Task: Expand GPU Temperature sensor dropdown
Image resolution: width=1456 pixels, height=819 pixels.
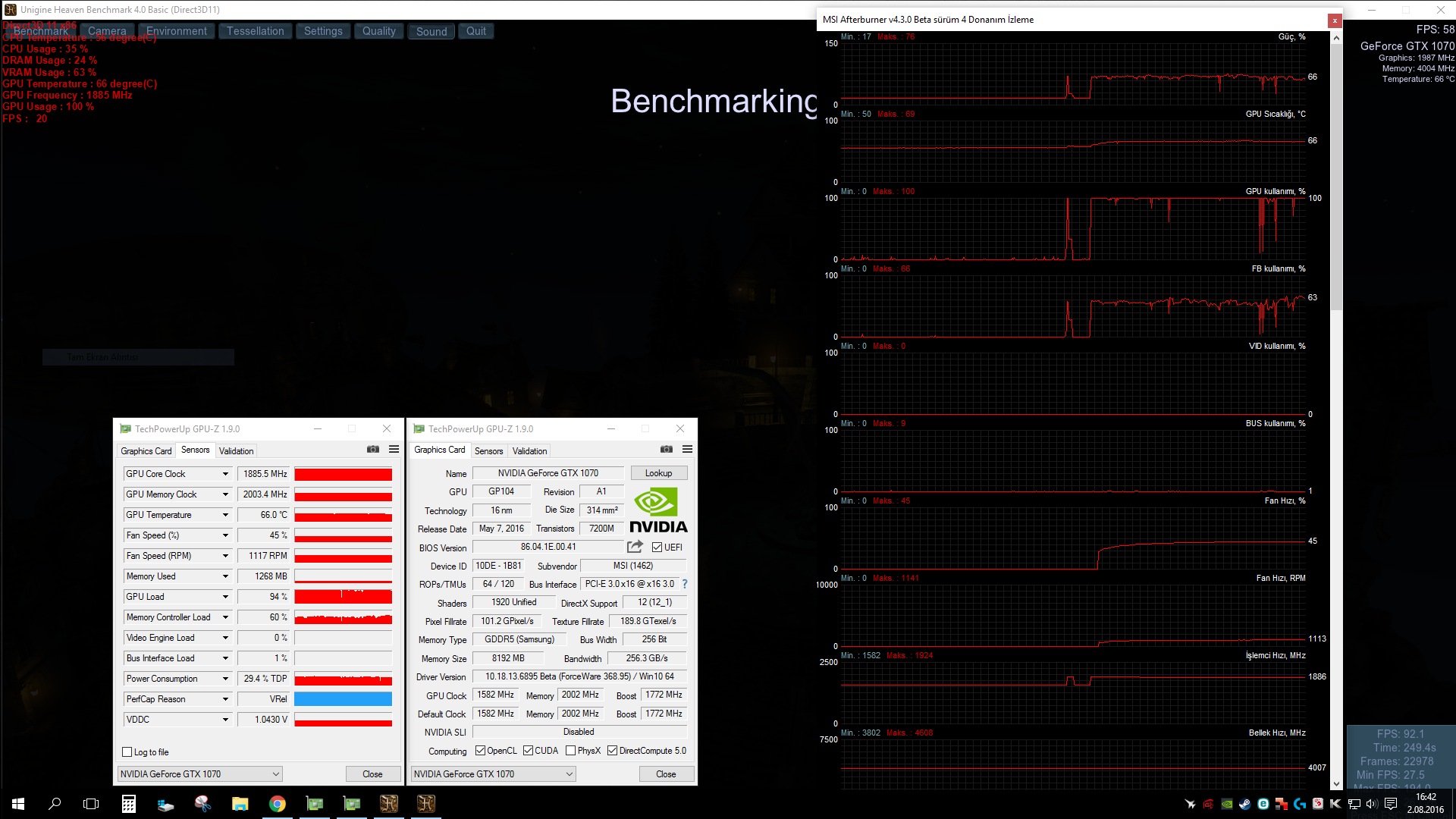Action: click(x=225, y=515)
